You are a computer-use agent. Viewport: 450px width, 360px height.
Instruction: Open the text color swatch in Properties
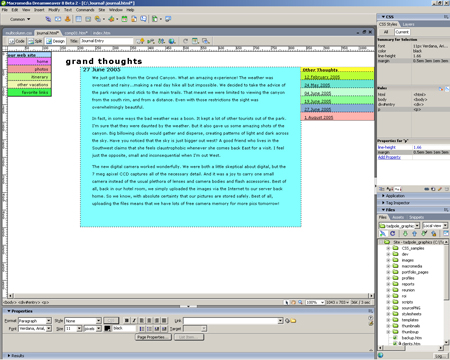(107, 328)
